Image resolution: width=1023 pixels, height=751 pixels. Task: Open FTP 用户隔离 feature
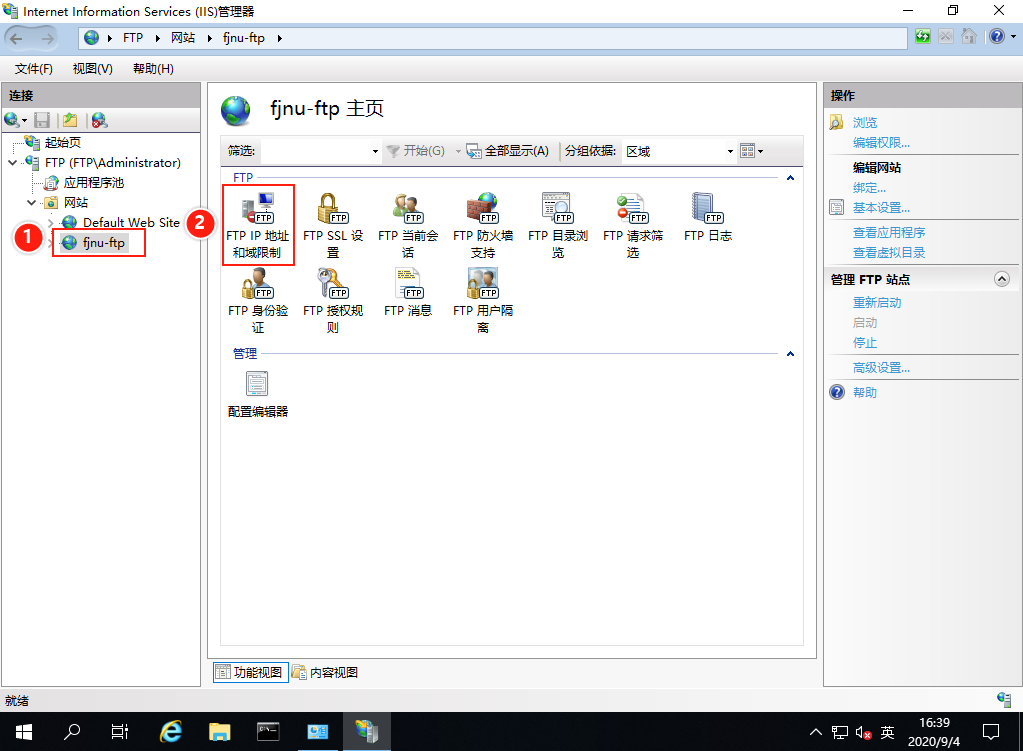[483, 300]
